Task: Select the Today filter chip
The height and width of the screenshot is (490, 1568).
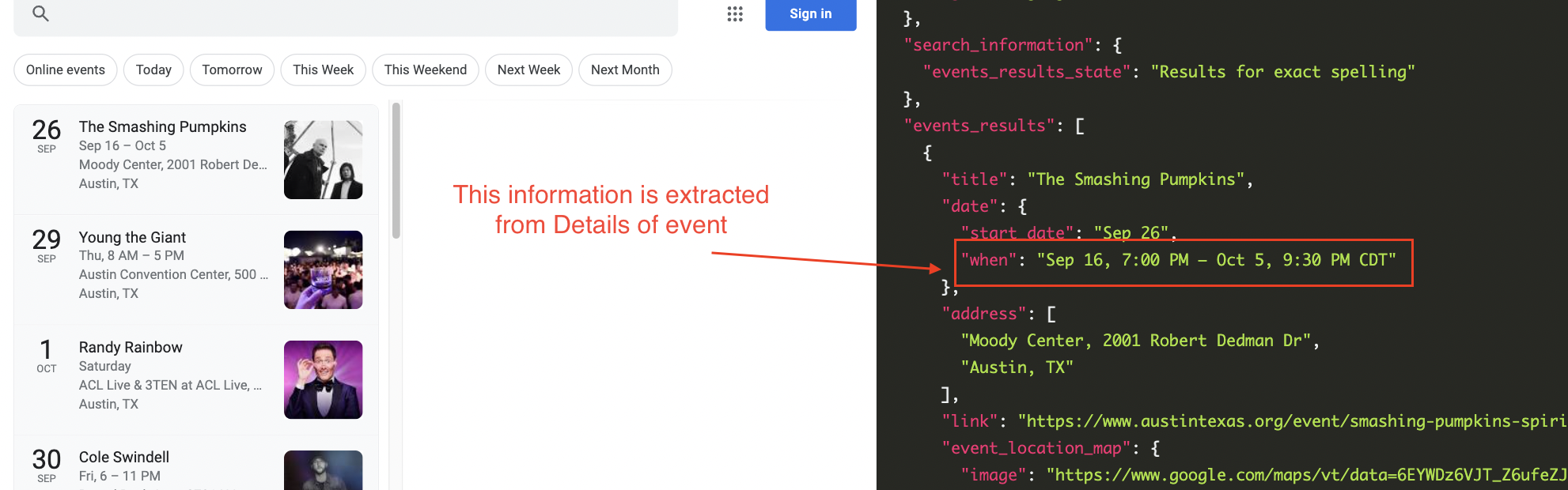Action: 153,70
